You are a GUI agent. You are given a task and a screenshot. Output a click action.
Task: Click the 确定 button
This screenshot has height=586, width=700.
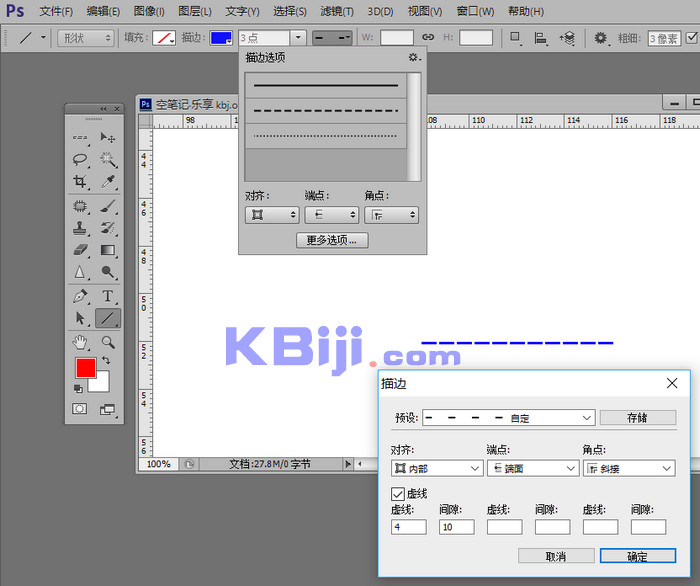(637, 556)
